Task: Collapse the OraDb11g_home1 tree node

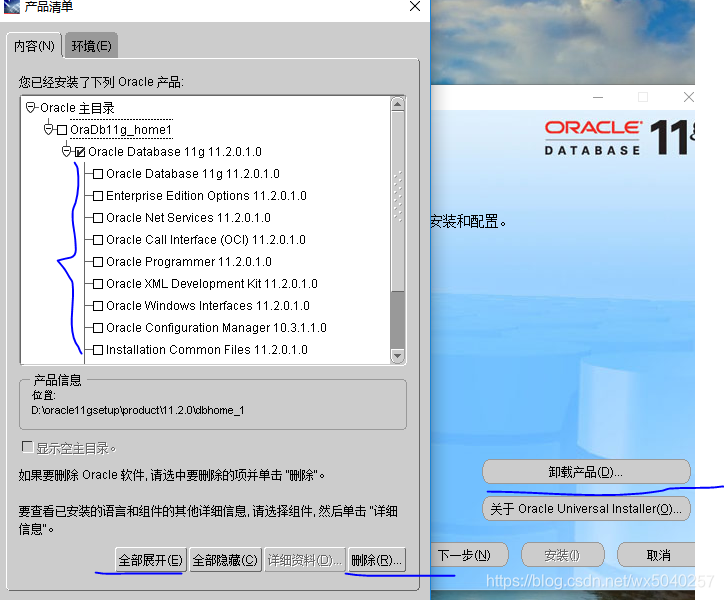Action: (48, 129)
